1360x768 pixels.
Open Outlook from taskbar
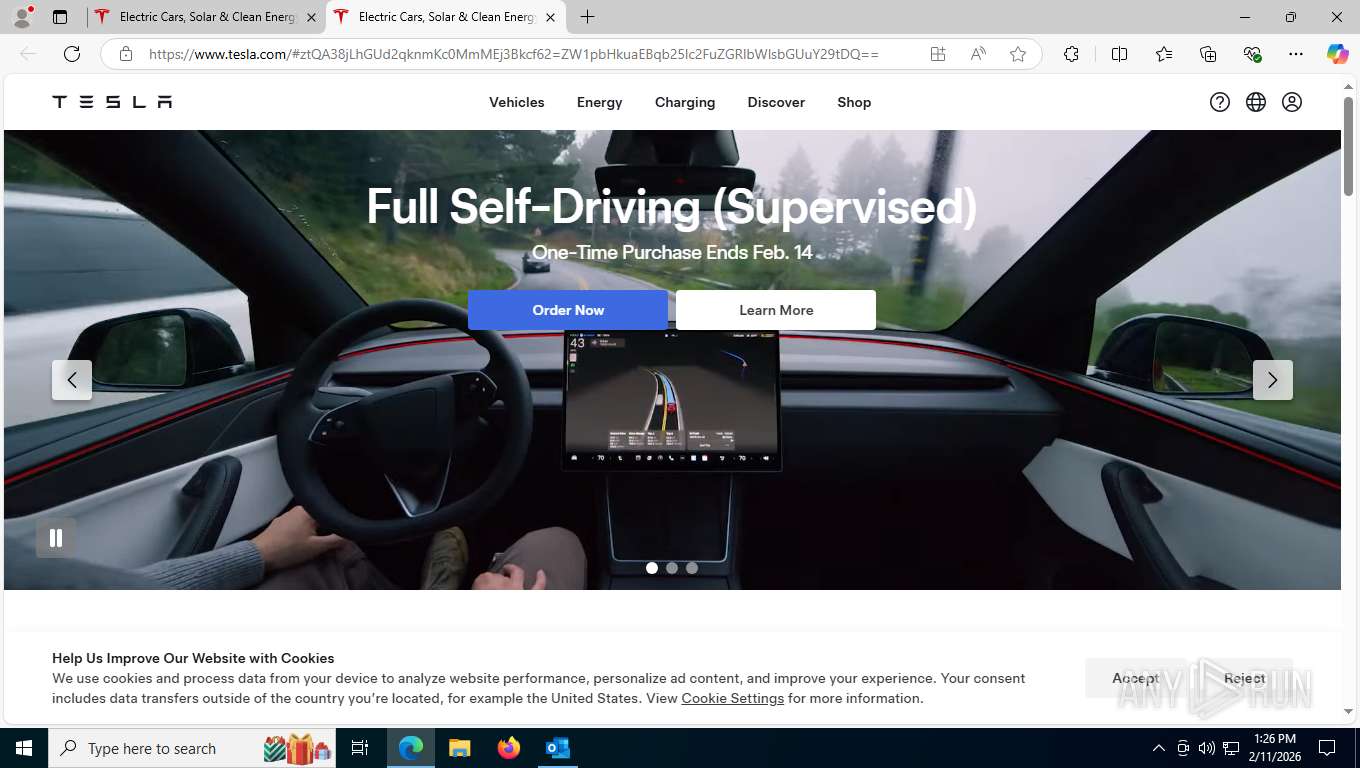point(557,748)
